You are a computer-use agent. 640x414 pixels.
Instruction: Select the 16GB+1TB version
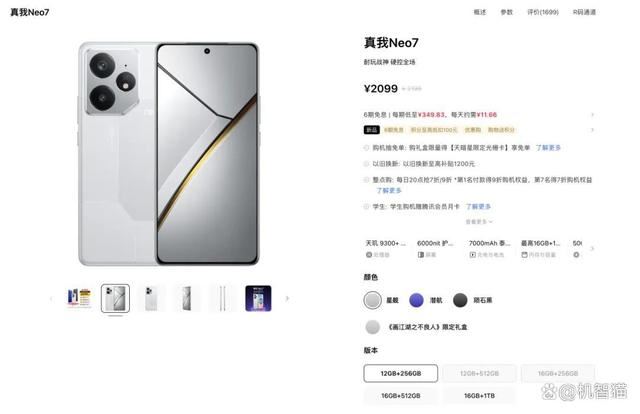479,396
